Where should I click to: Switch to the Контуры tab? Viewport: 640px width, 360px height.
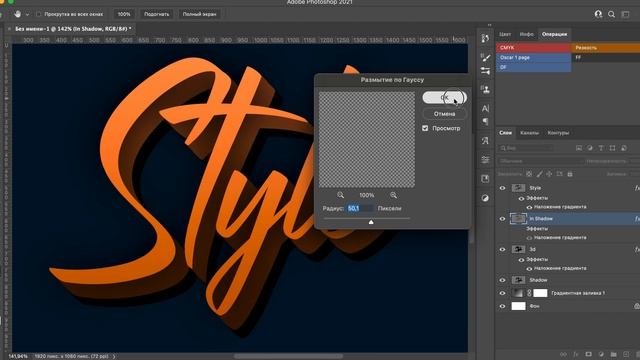pyautogui.click(x=558, y=133)
